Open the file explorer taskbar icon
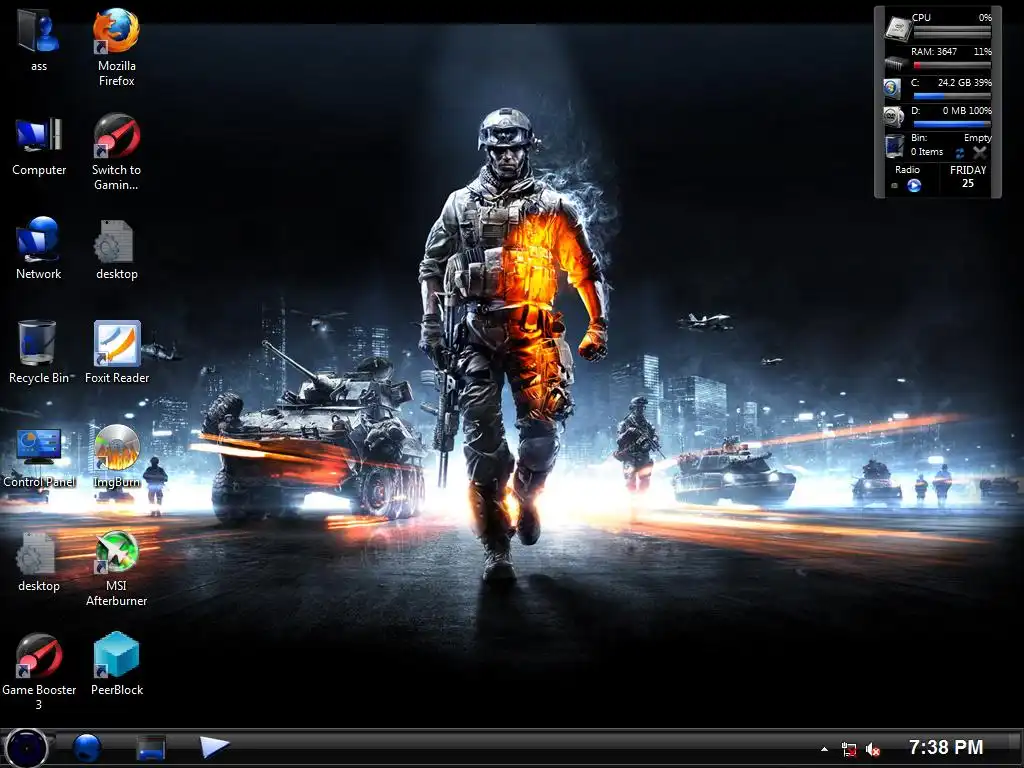1024x768 pixels. 151,748
